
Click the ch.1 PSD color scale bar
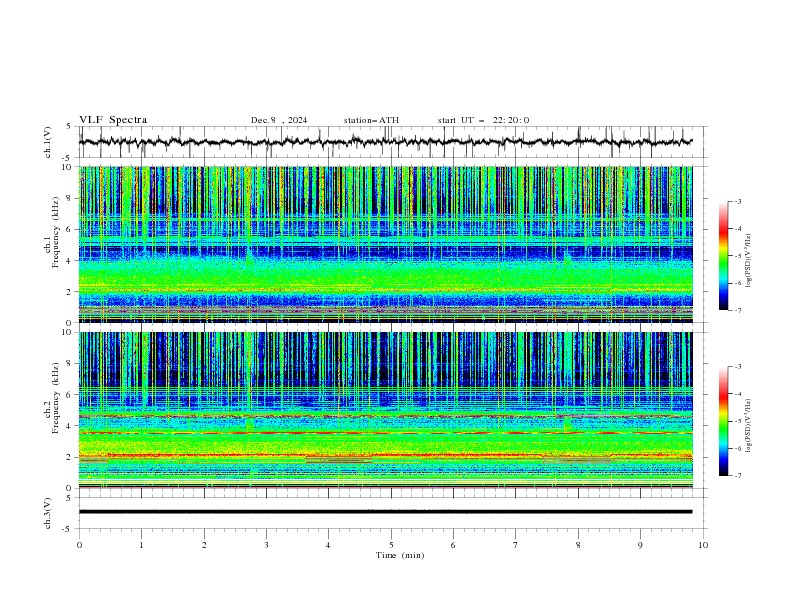[723, 256]
